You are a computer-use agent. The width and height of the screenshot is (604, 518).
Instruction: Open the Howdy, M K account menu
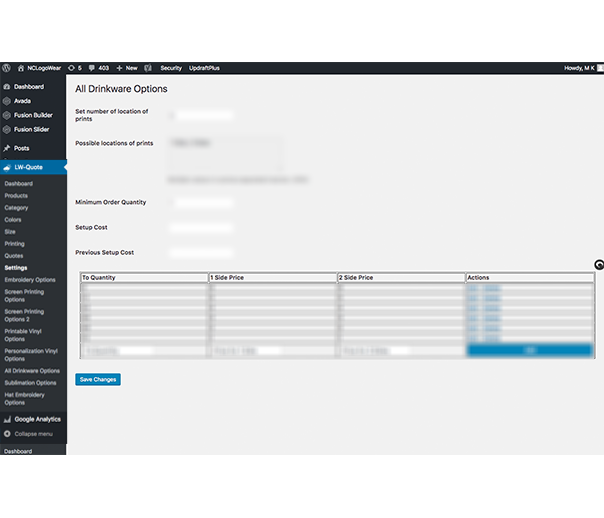click(581, 68)
